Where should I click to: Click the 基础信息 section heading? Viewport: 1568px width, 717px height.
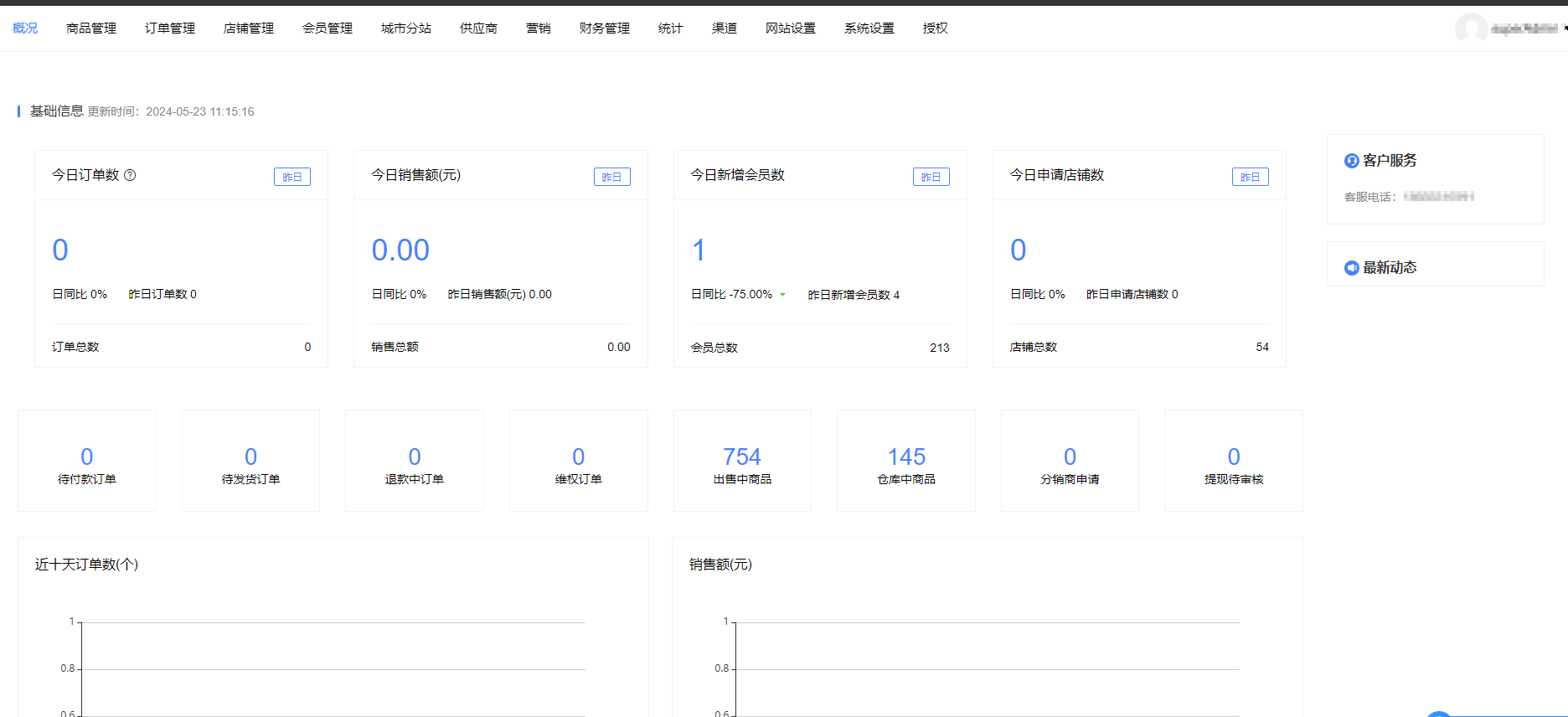pyautogui.click(x=57, y=111)
